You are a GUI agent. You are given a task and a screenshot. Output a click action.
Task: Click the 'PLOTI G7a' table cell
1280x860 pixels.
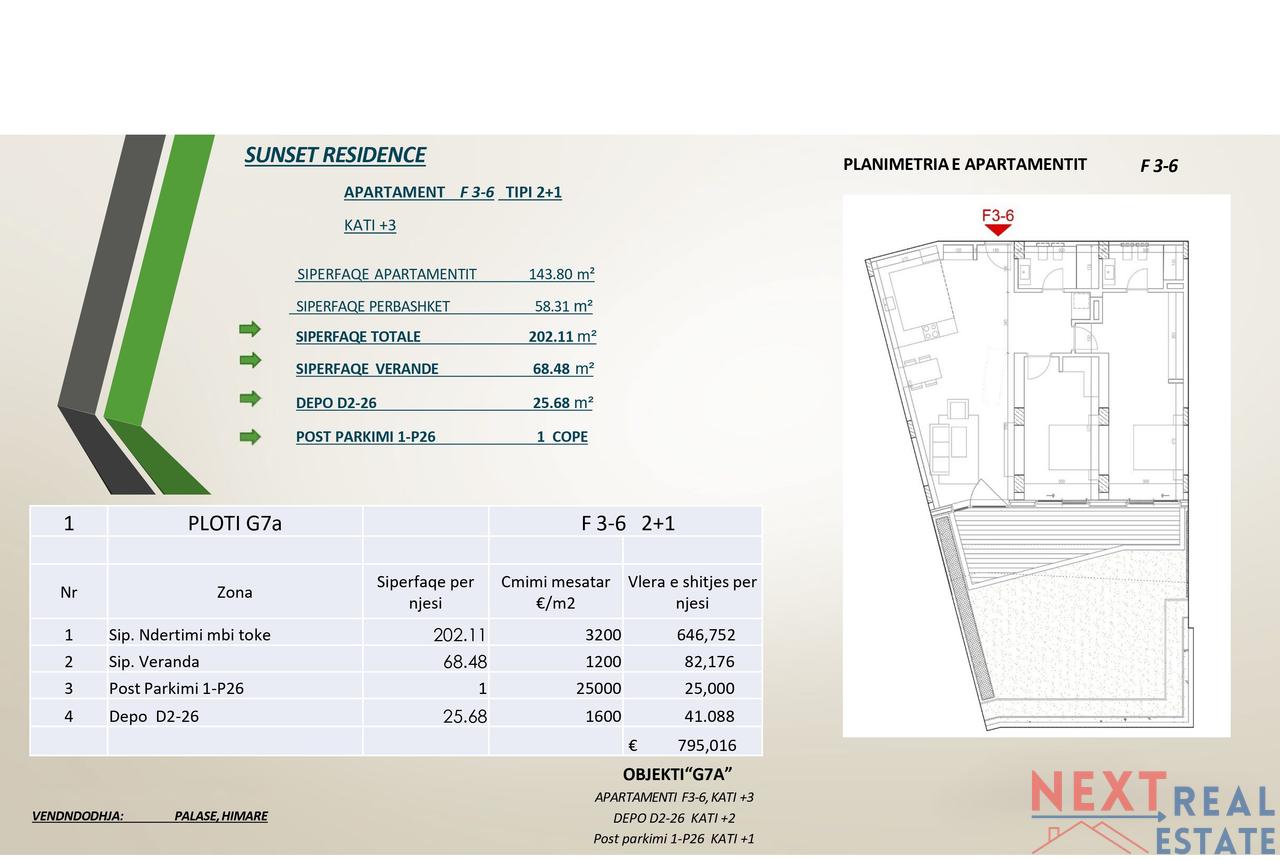[x=235, y=522]
